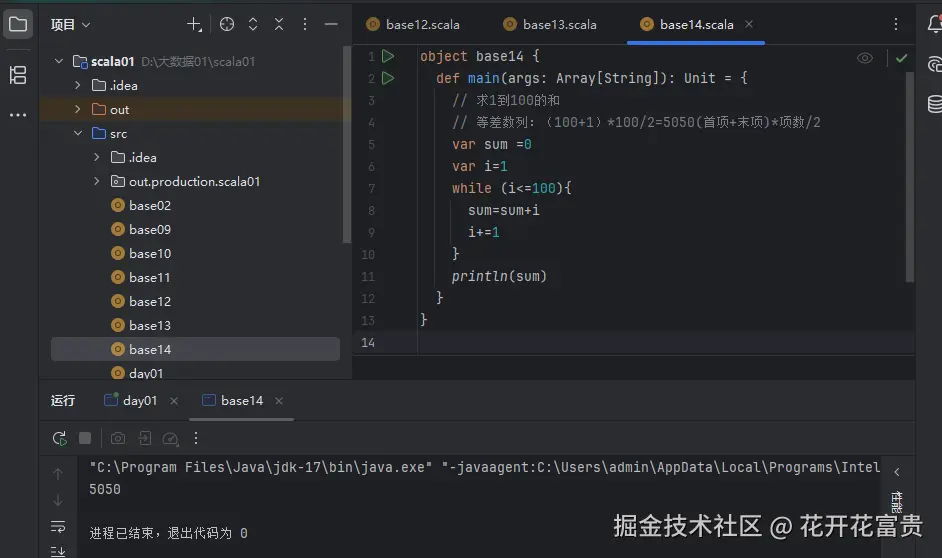Take thread dump camera icon
The width and height of the screenshot is (942, 558).
tap(118, 438)
